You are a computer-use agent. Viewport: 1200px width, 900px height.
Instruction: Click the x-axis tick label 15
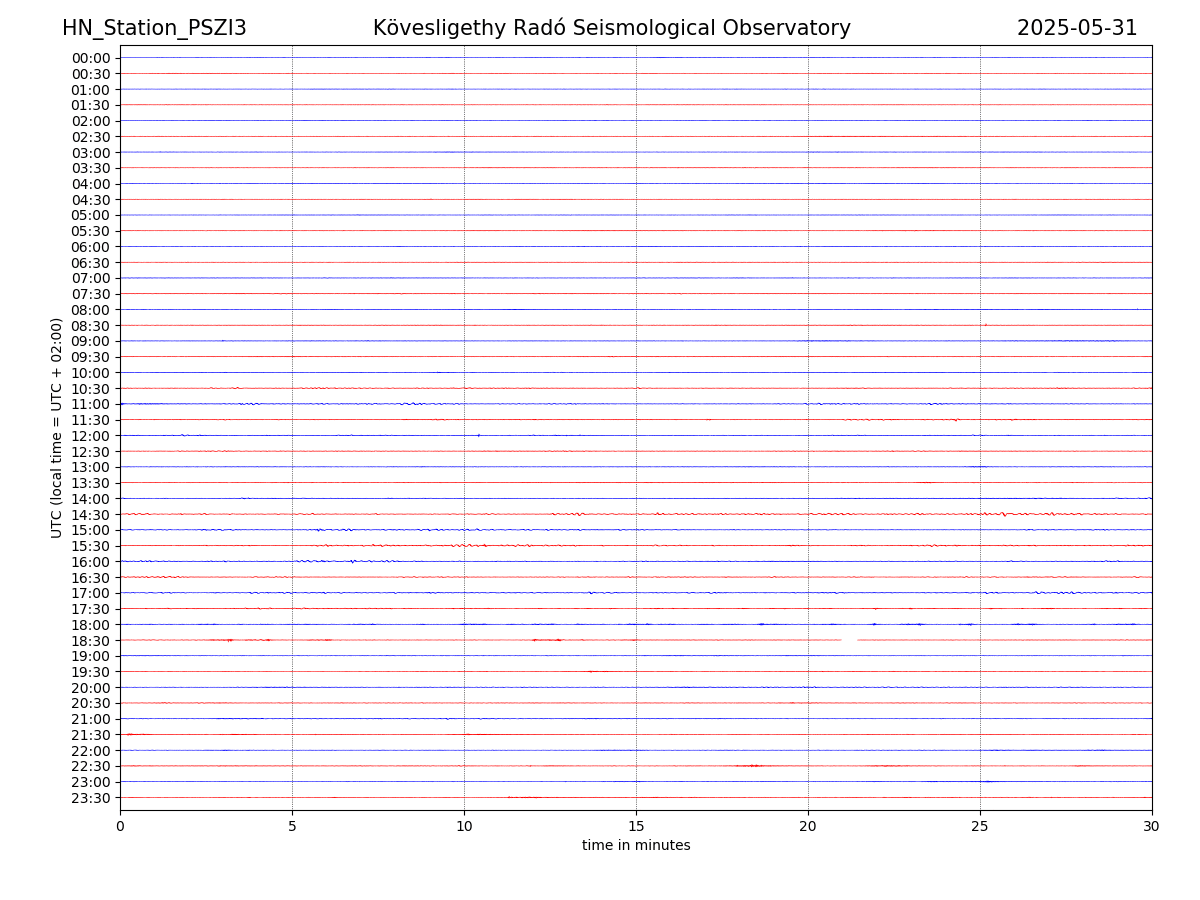[636, 826]
